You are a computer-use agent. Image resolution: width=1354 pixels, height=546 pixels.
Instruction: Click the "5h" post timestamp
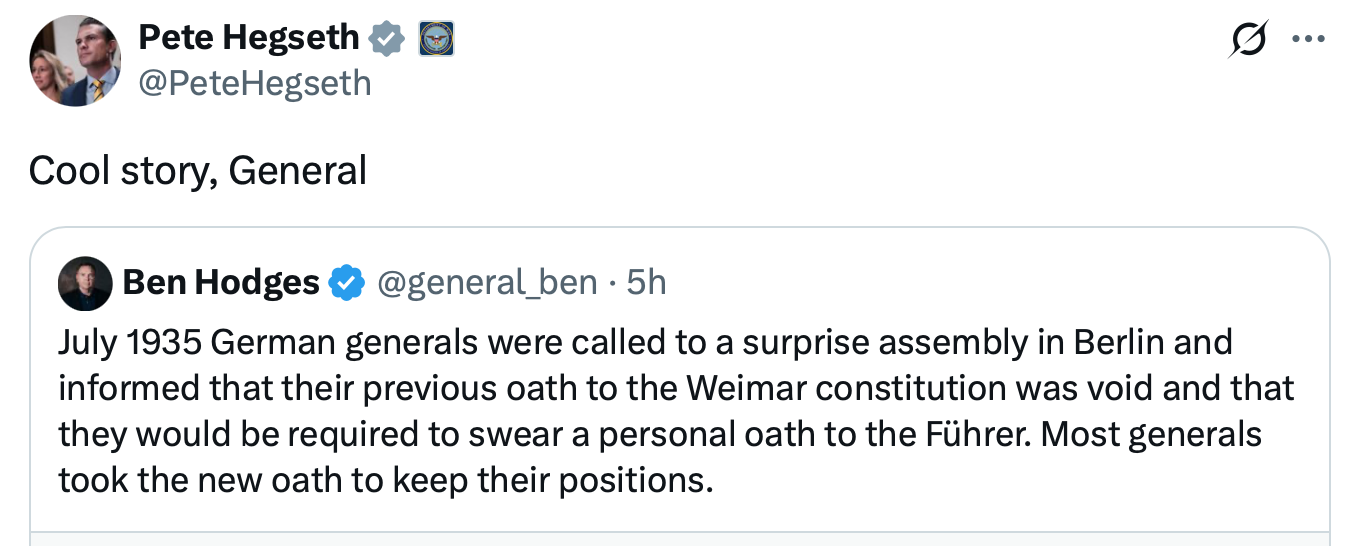pos(646,284)
